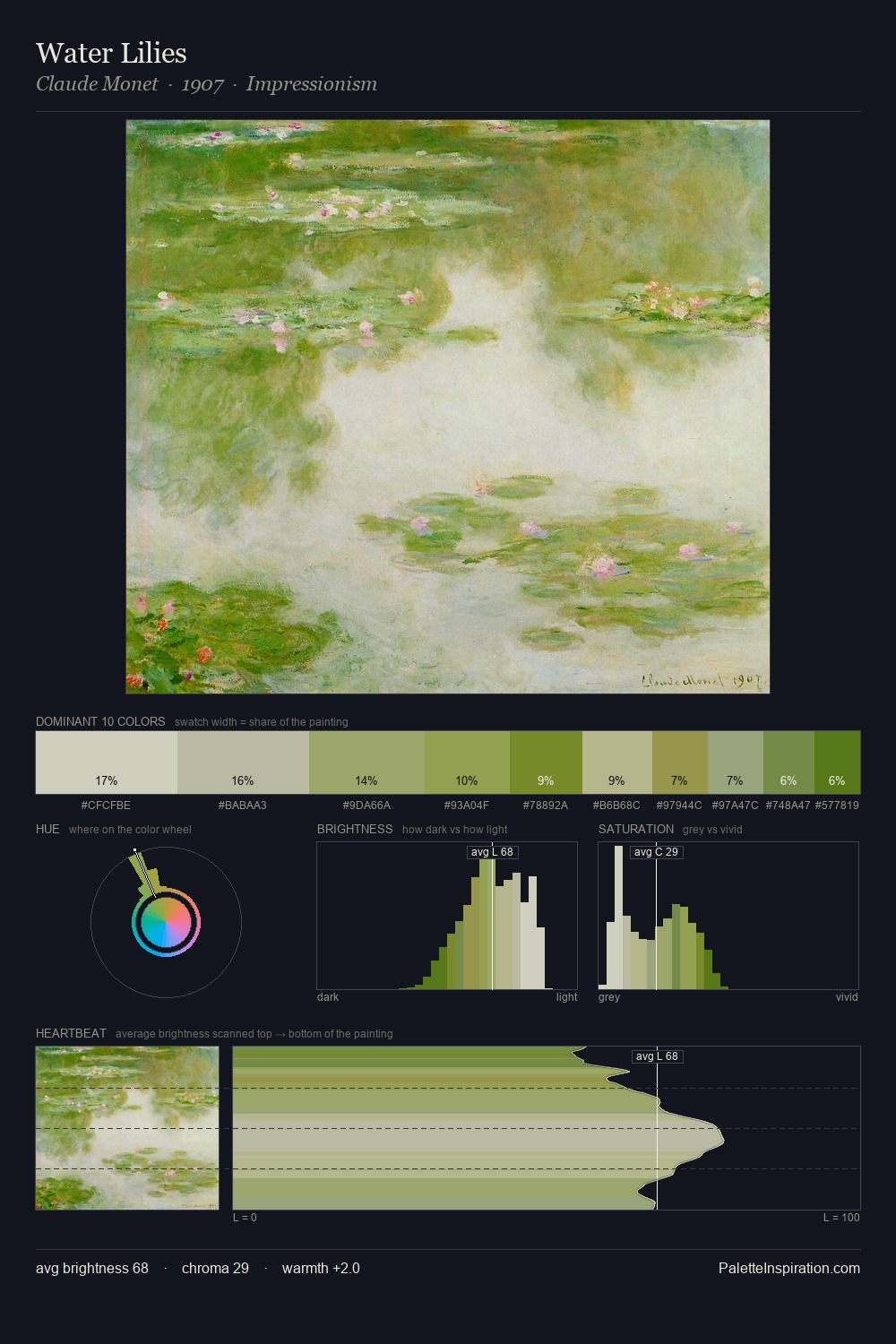Click the "#577819" hex code text
Image resolution: width=896 pixels, height=1344 pixels.
pos(837,806)
